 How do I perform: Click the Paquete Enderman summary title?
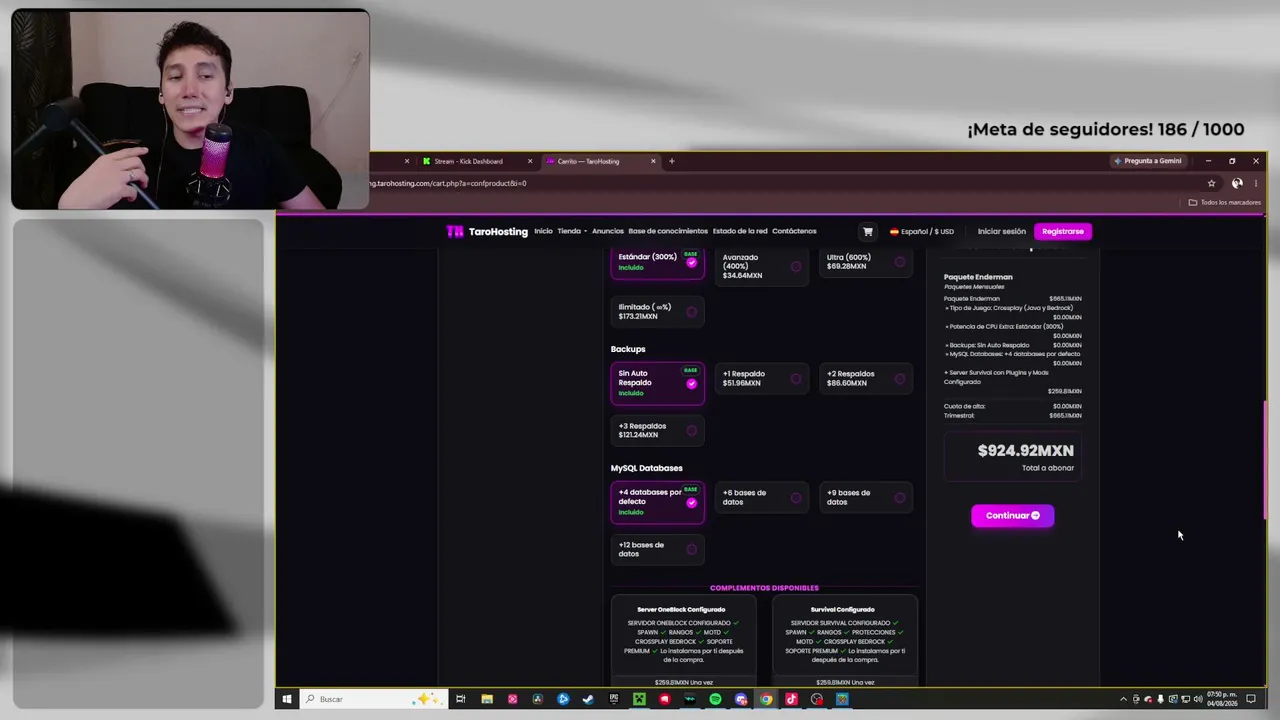(978, 277)
